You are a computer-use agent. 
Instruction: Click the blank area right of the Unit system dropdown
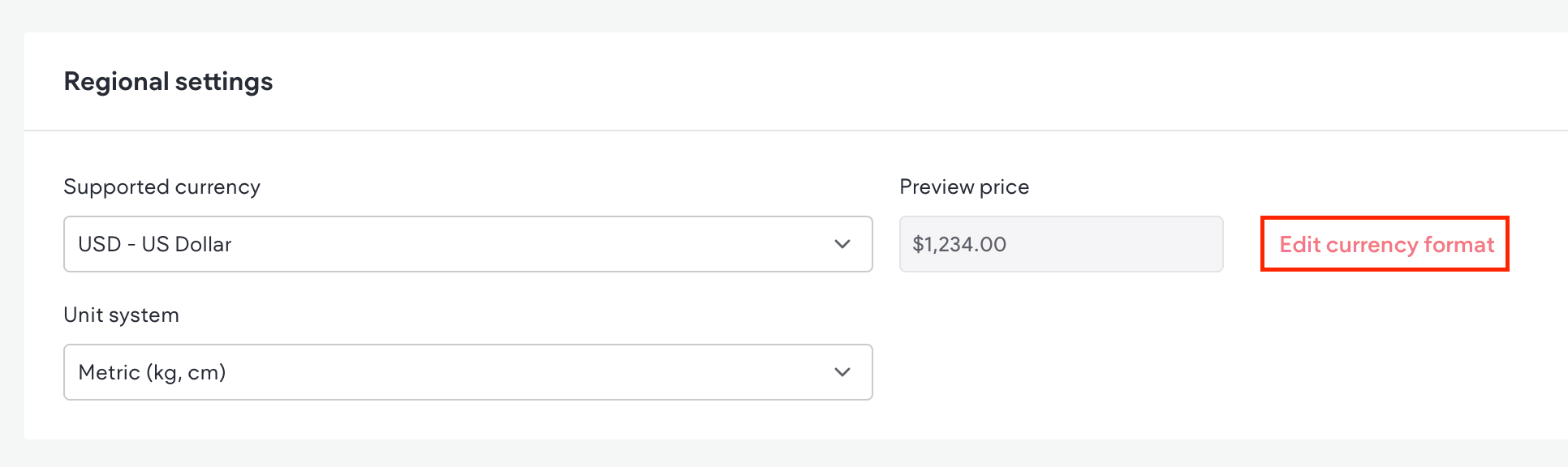point(1177,372)
